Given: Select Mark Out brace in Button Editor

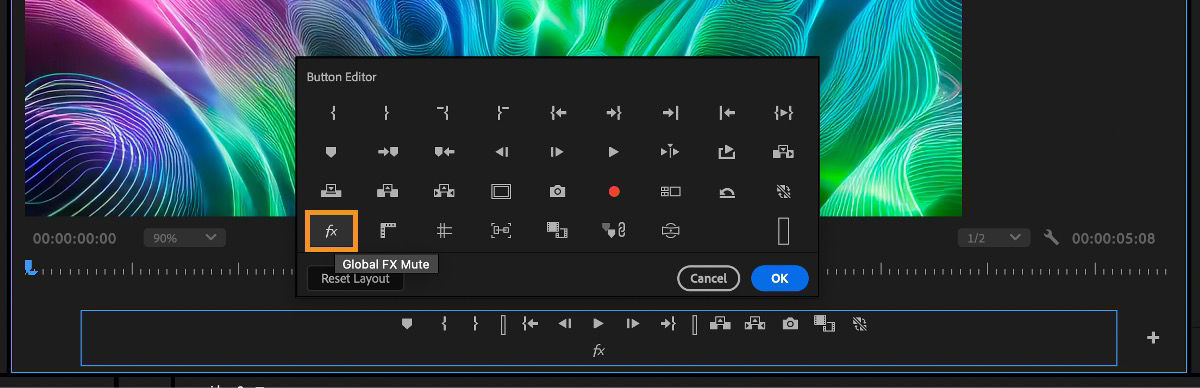Looking at the screenshot, I should click(x=387, y=113).
